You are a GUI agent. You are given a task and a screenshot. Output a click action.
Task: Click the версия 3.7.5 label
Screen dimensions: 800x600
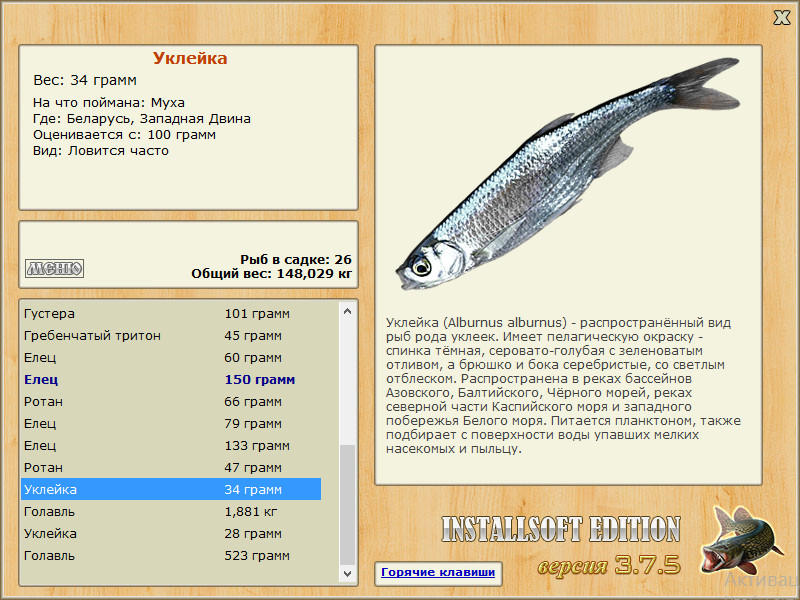point(609,565)
